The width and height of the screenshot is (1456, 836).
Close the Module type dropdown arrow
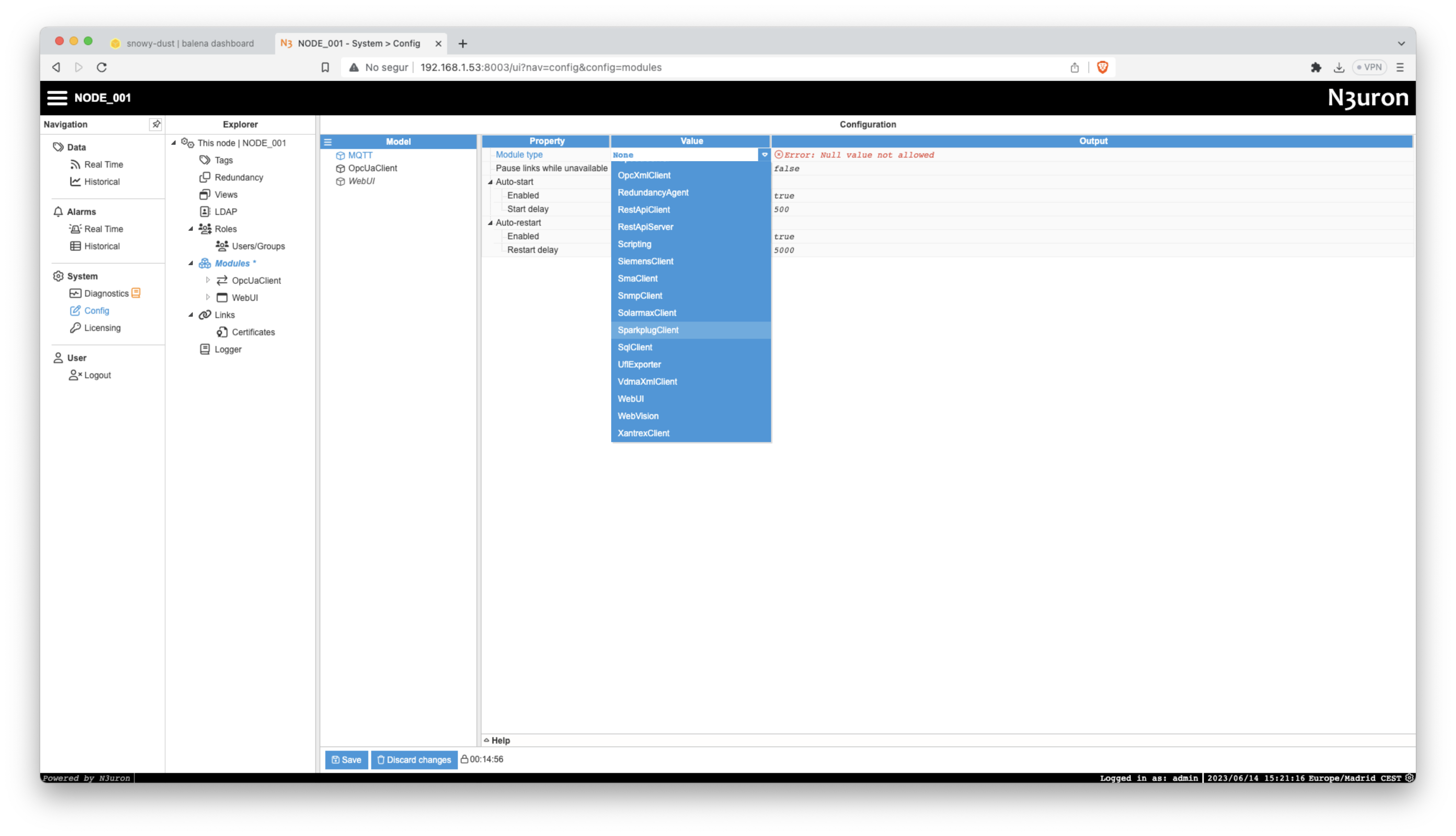click(x=764, y=154)
